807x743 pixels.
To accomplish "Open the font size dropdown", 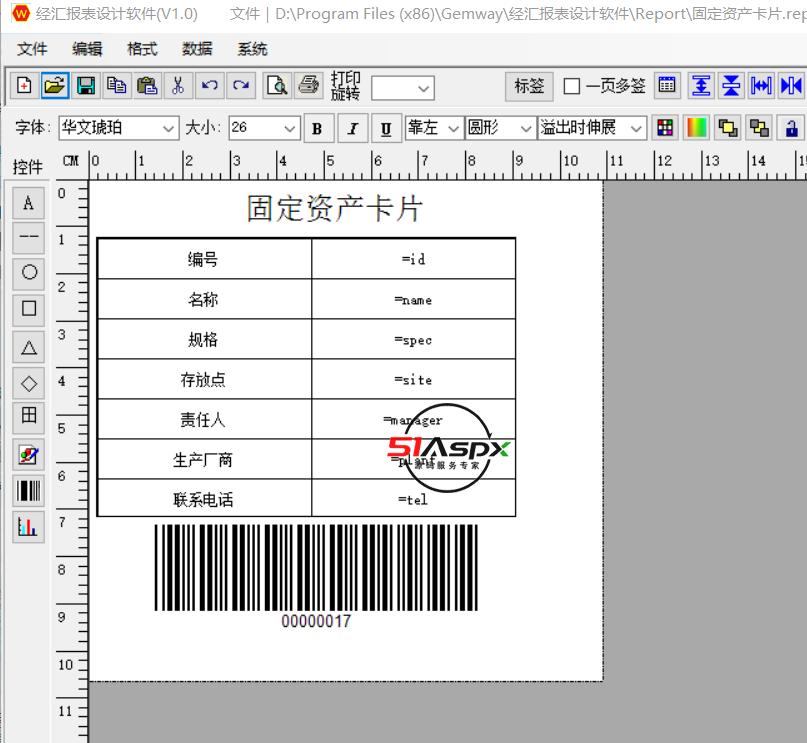I will (264, 128).
